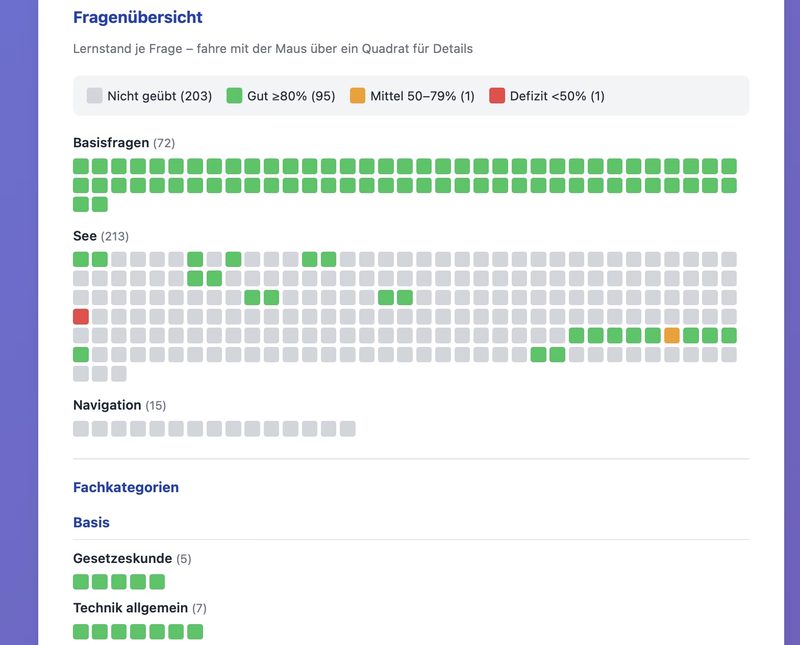Click the blue Basis subheading
800x645 pixels.
(x=91, y=522)
